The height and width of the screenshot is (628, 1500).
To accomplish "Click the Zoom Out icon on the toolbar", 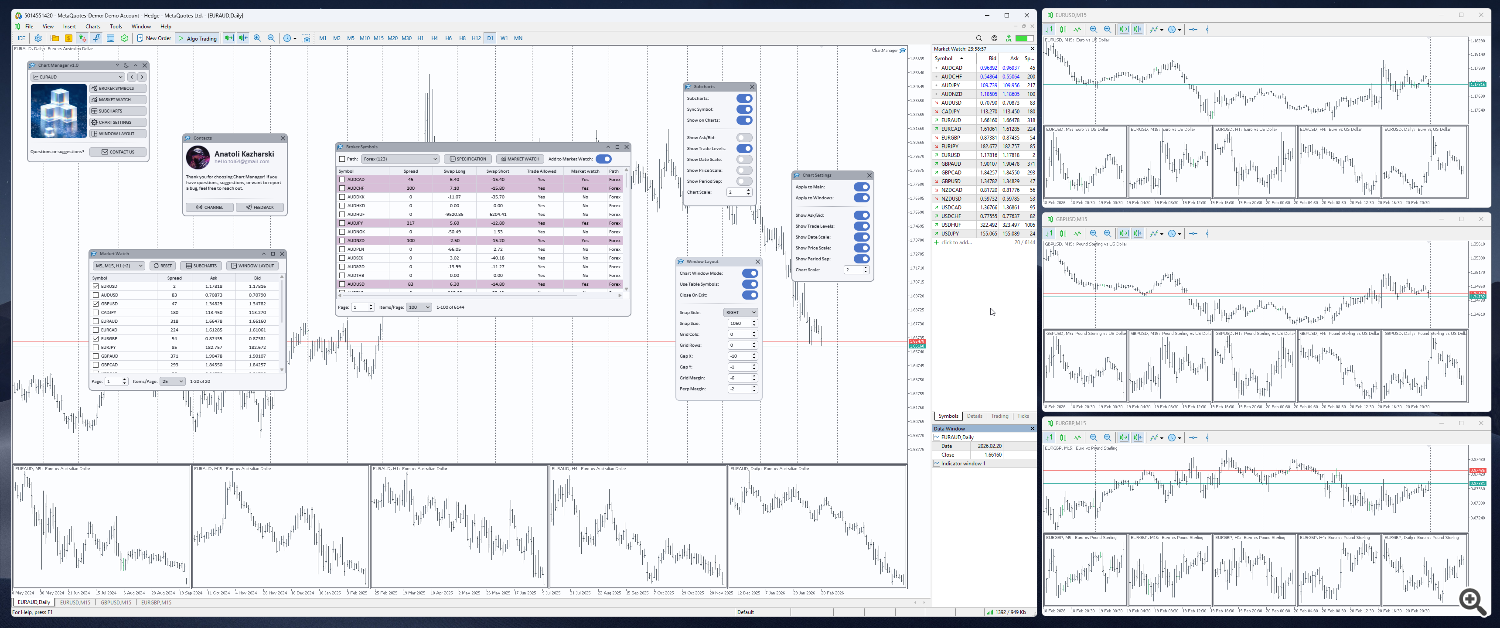I will tap(270, 38).
